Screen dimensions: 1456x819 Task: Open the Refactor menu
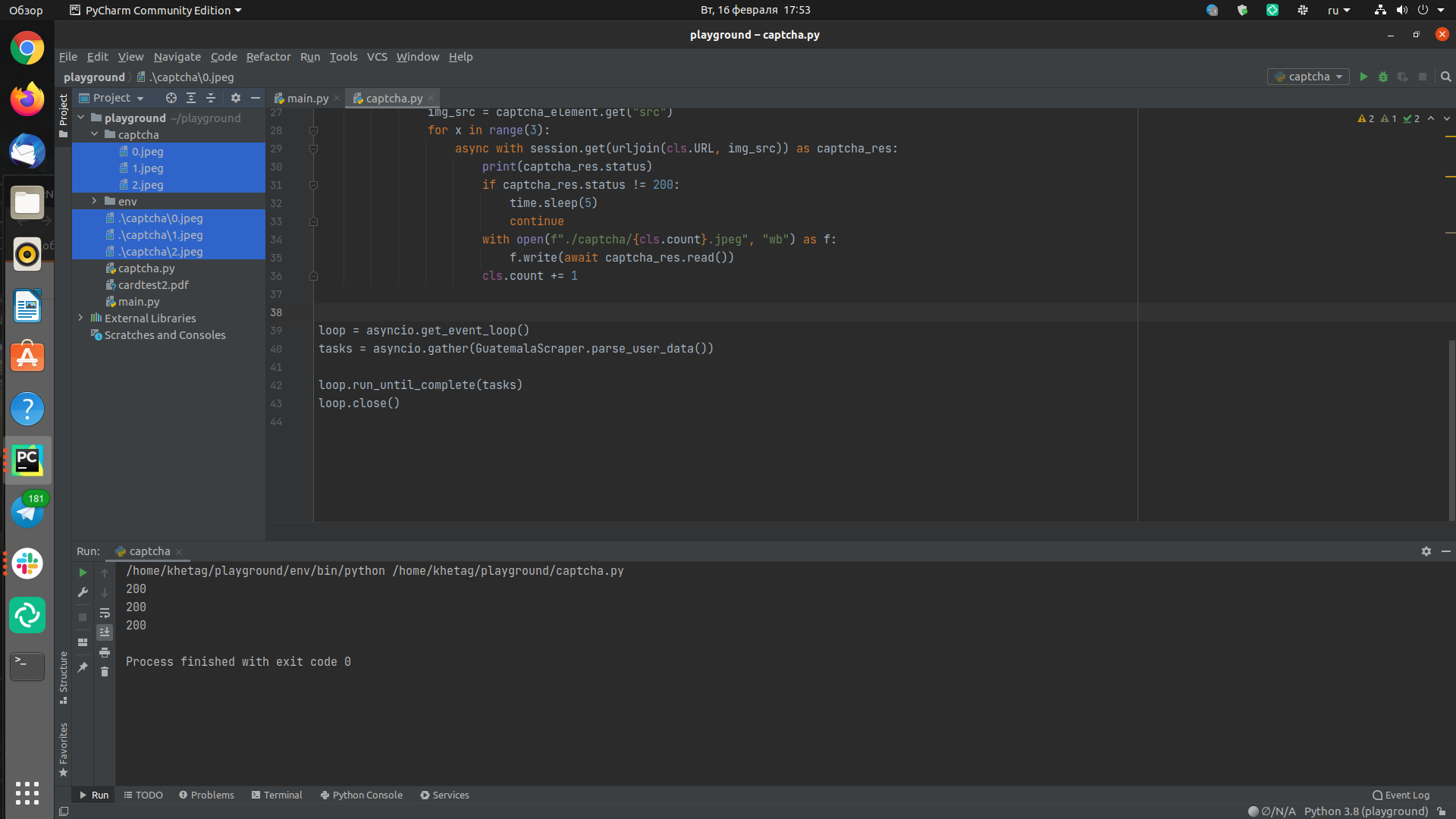pos(268,57)
